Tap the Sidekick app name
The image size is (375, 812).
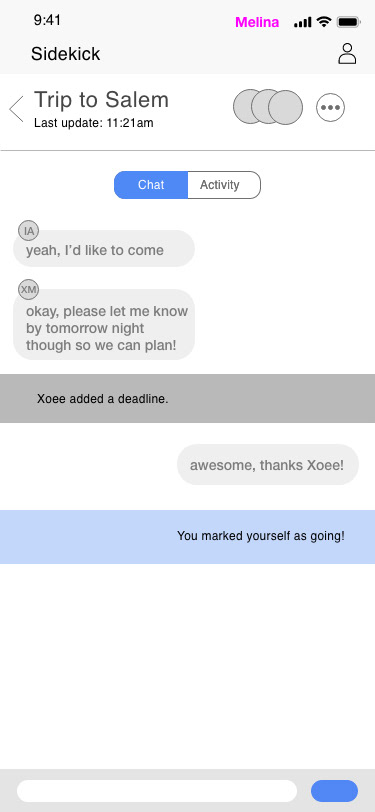pyautogui.click(x=65, y=54)
